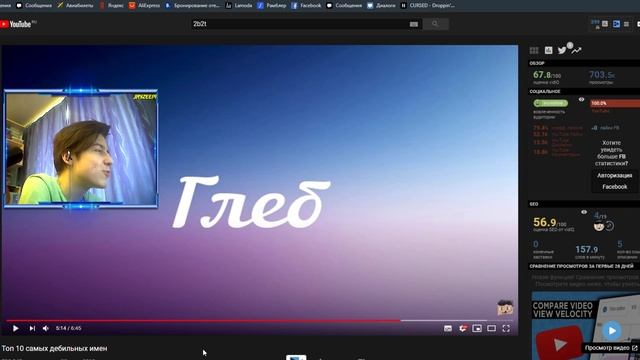Viewport: 640px width, 360px height.
Task: Click the 703.5к views value
Action: [602, 75]
